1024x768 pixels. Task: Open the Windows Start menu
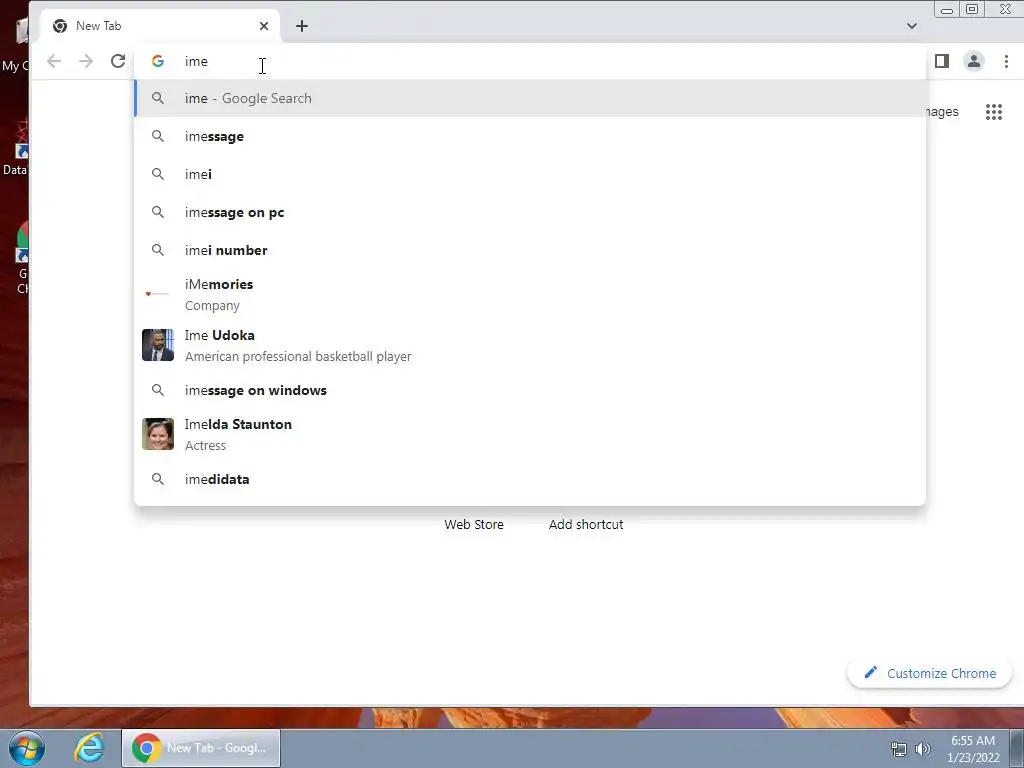pos(27,748)
